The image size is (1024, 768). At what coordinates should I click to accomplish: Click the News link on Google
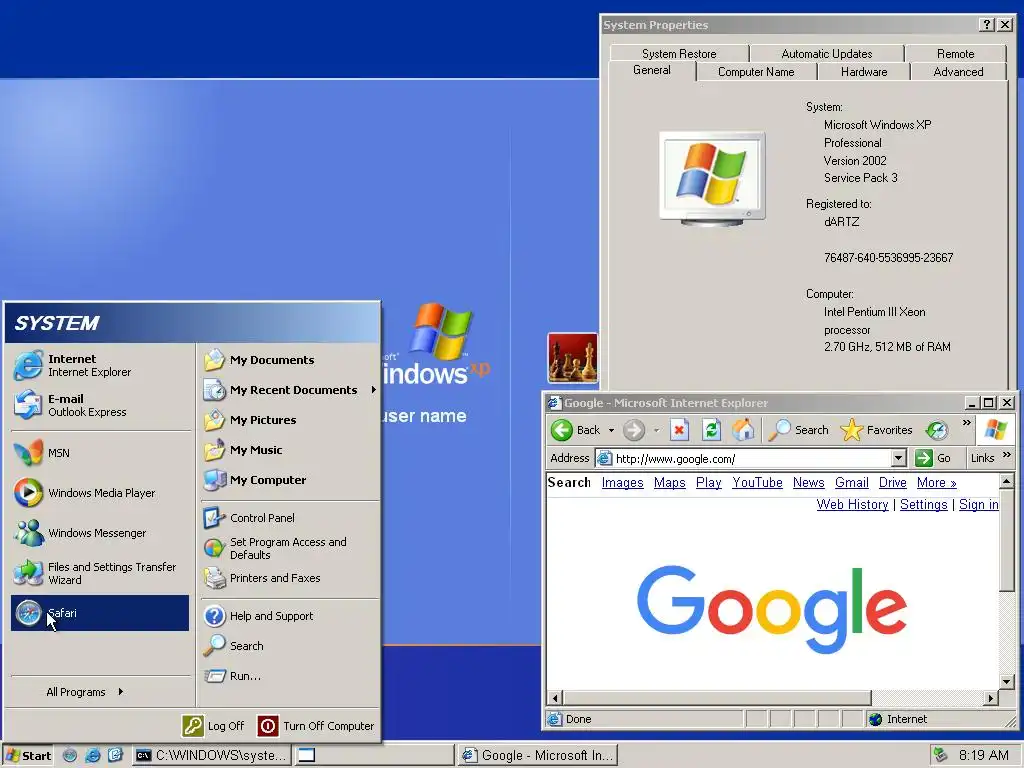click(x=808, y=483)
